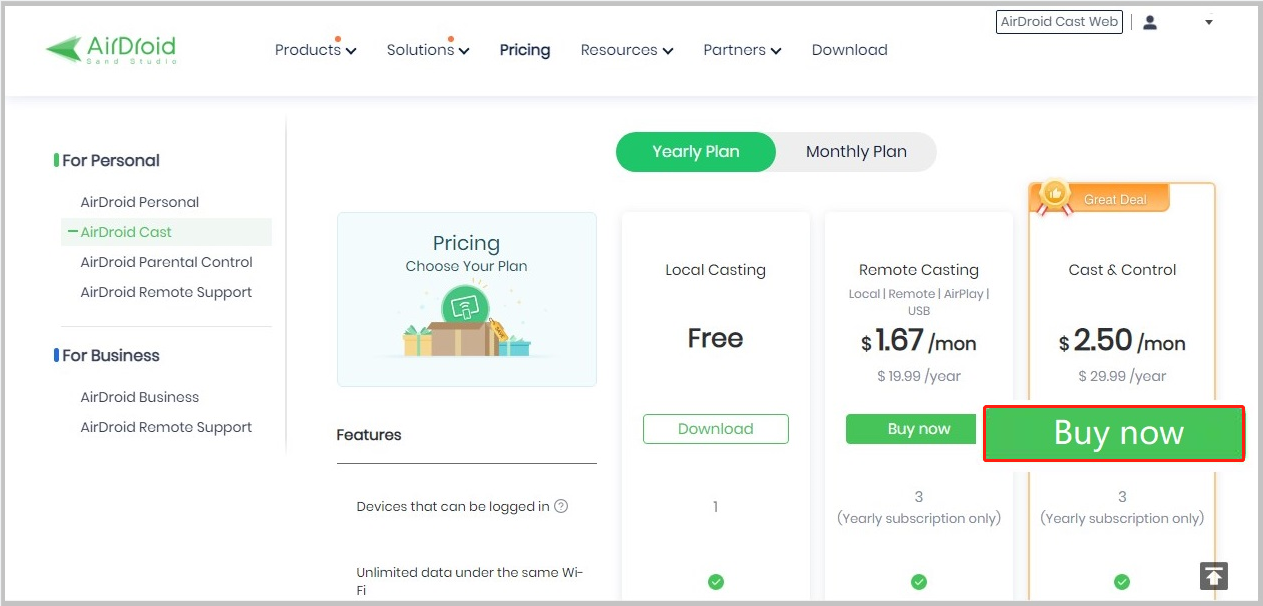Expand the Products menu
The image size is (1263, 606).
pos(315,50)
